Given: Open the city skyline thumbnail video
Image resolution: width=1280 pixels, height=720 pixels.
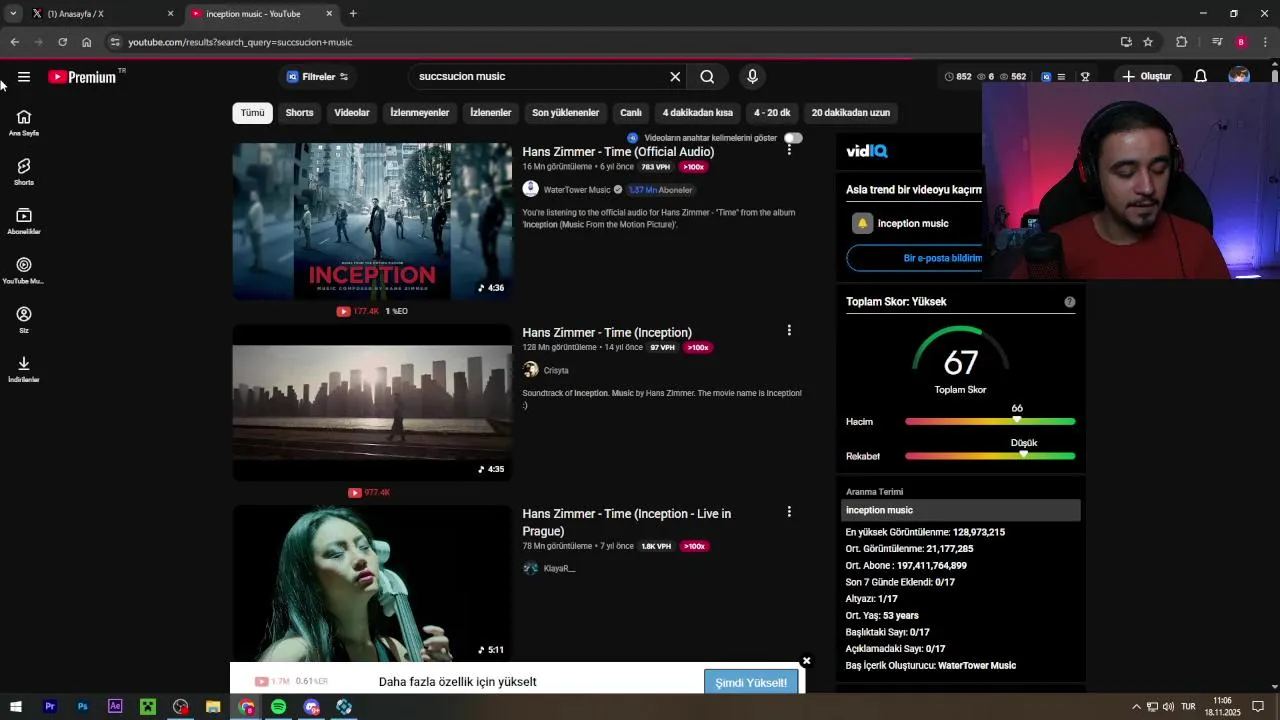Looking at the screenshot, I should (x=372, y=402).
